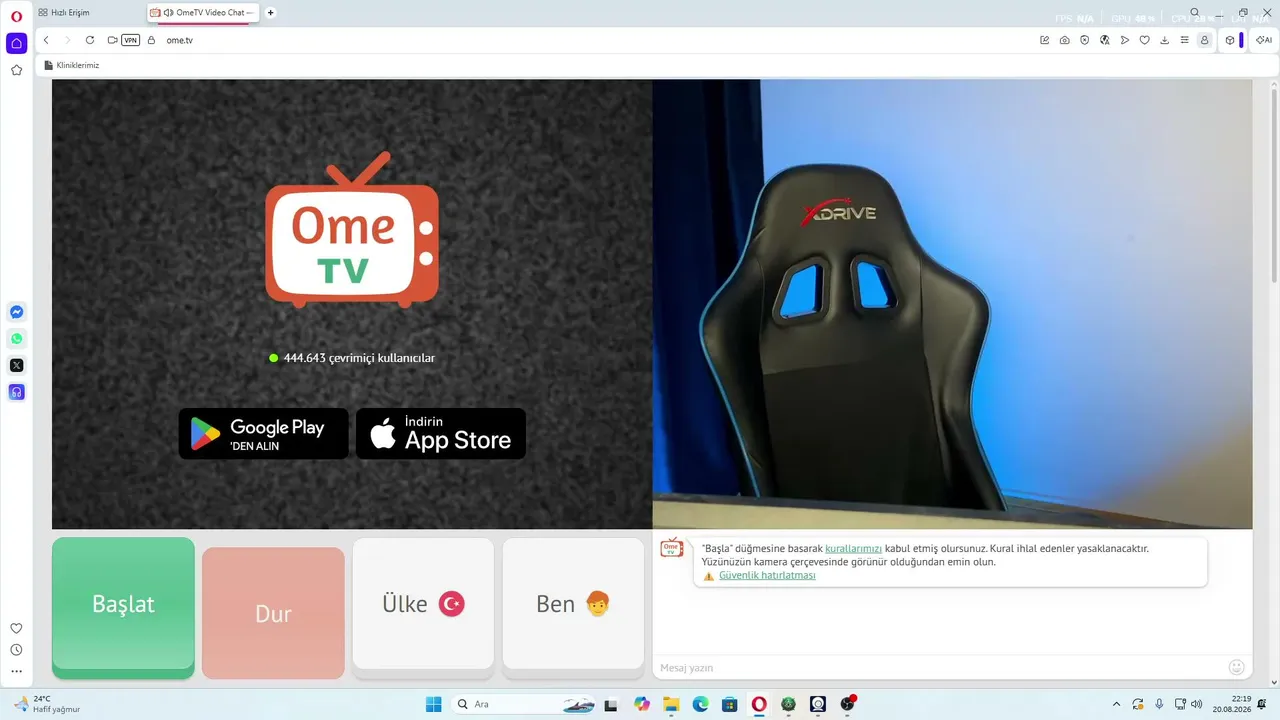The width and height of the screenshot is (1280, 720).
Task: Click the Google Play download badge
Action: 264,434
